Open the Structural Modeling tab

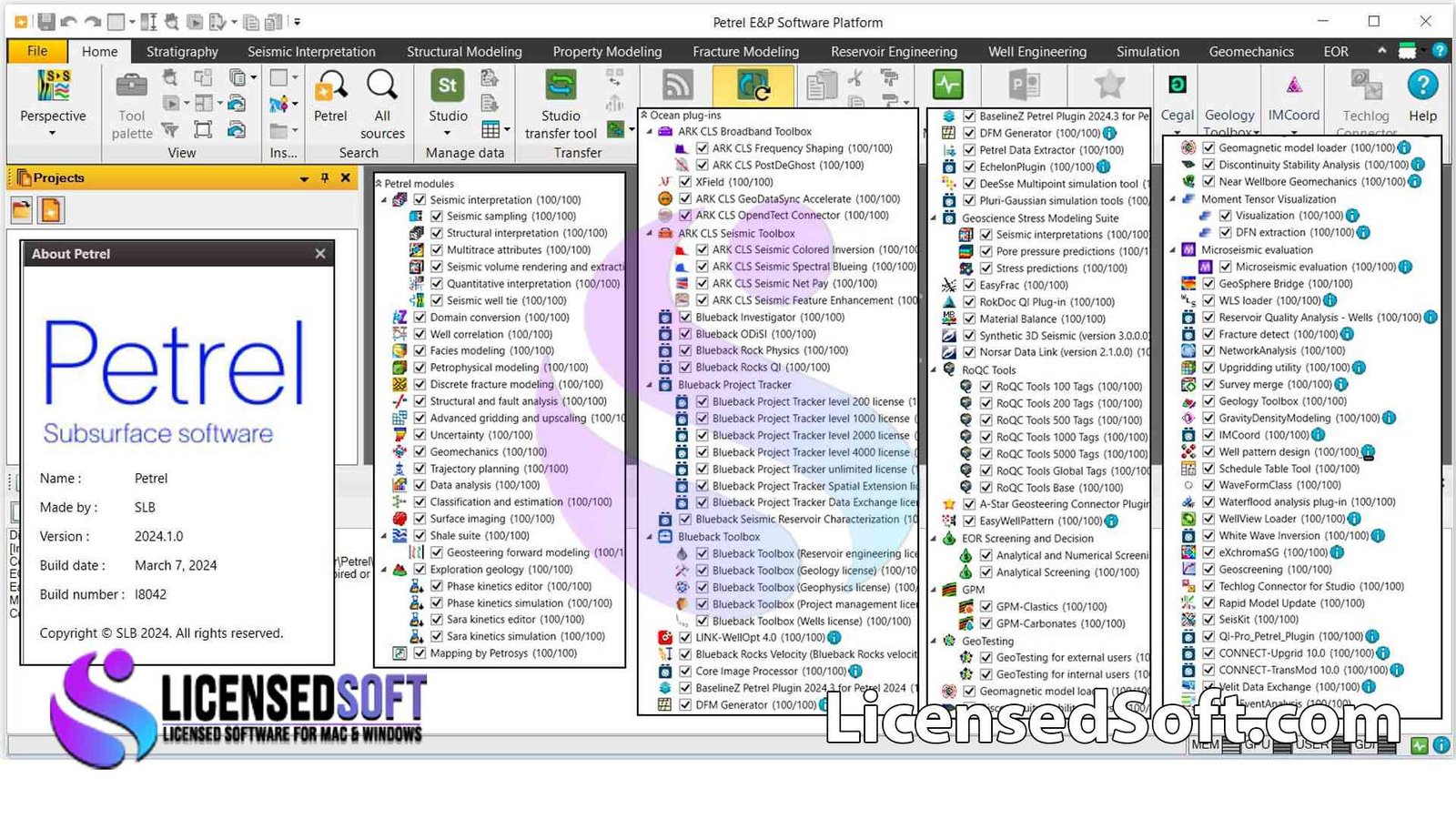[x=464, y=52]
